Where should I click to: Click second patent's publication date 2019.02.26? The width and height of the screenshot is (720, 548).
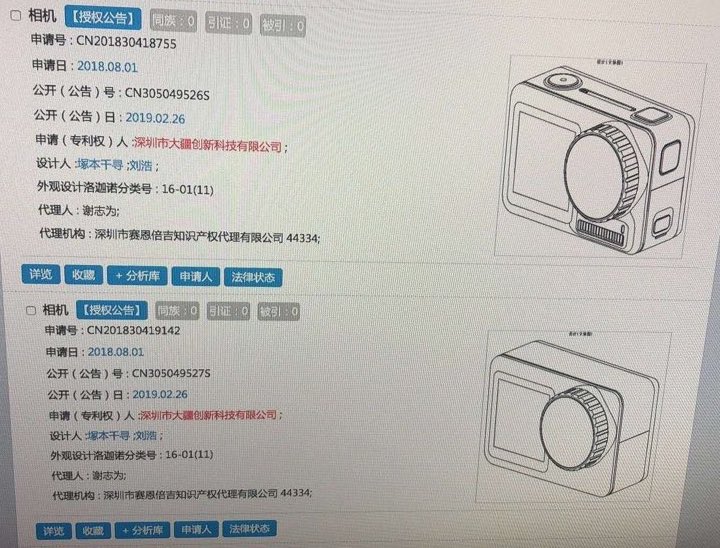[x=160, y=394]
